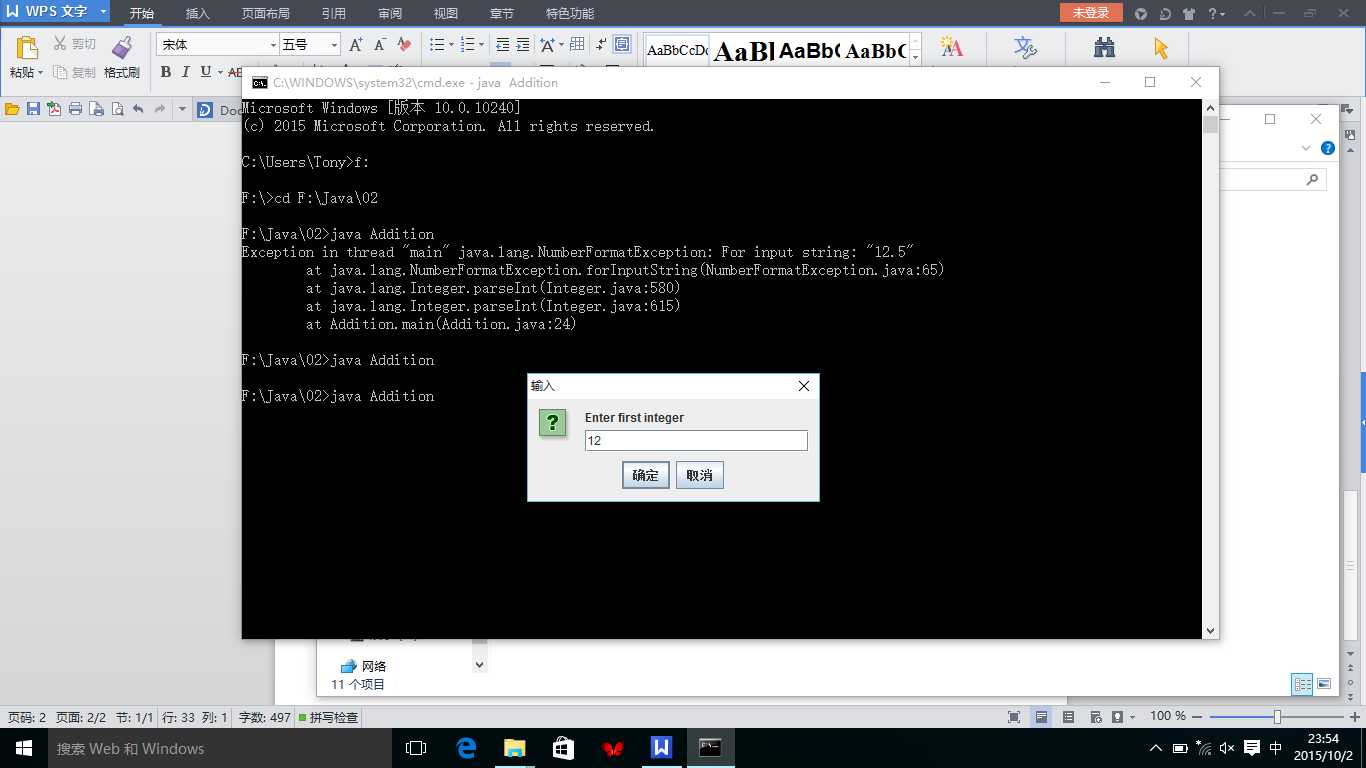This screenshot has height=768, width=1366.
Task: Open the Windows Start button
Action: pyautogui.click(x=24, y=748)
